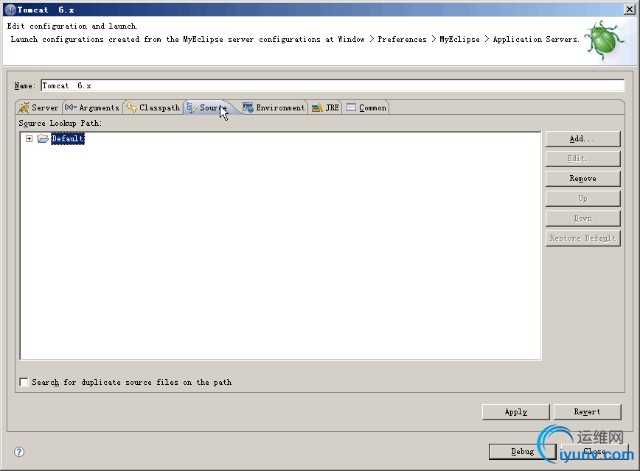
Task: Click the Classpath tab icon
Action: click(131, 107)
